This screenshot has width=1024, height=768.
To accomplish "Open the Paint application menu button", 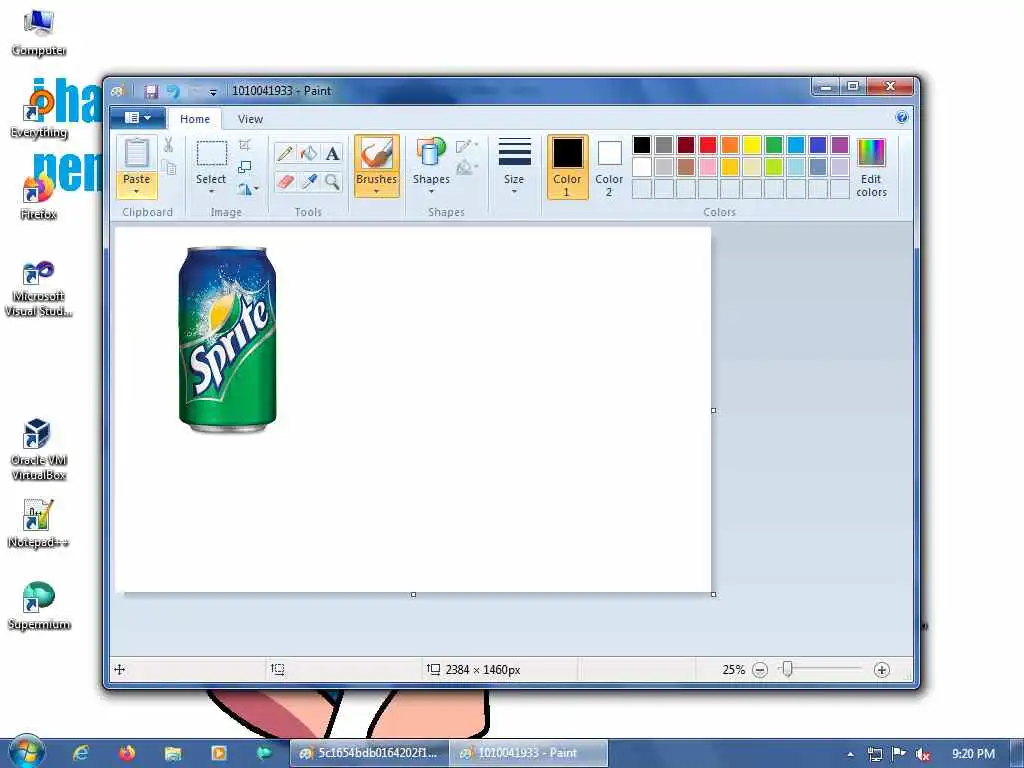I will (137, 118).
